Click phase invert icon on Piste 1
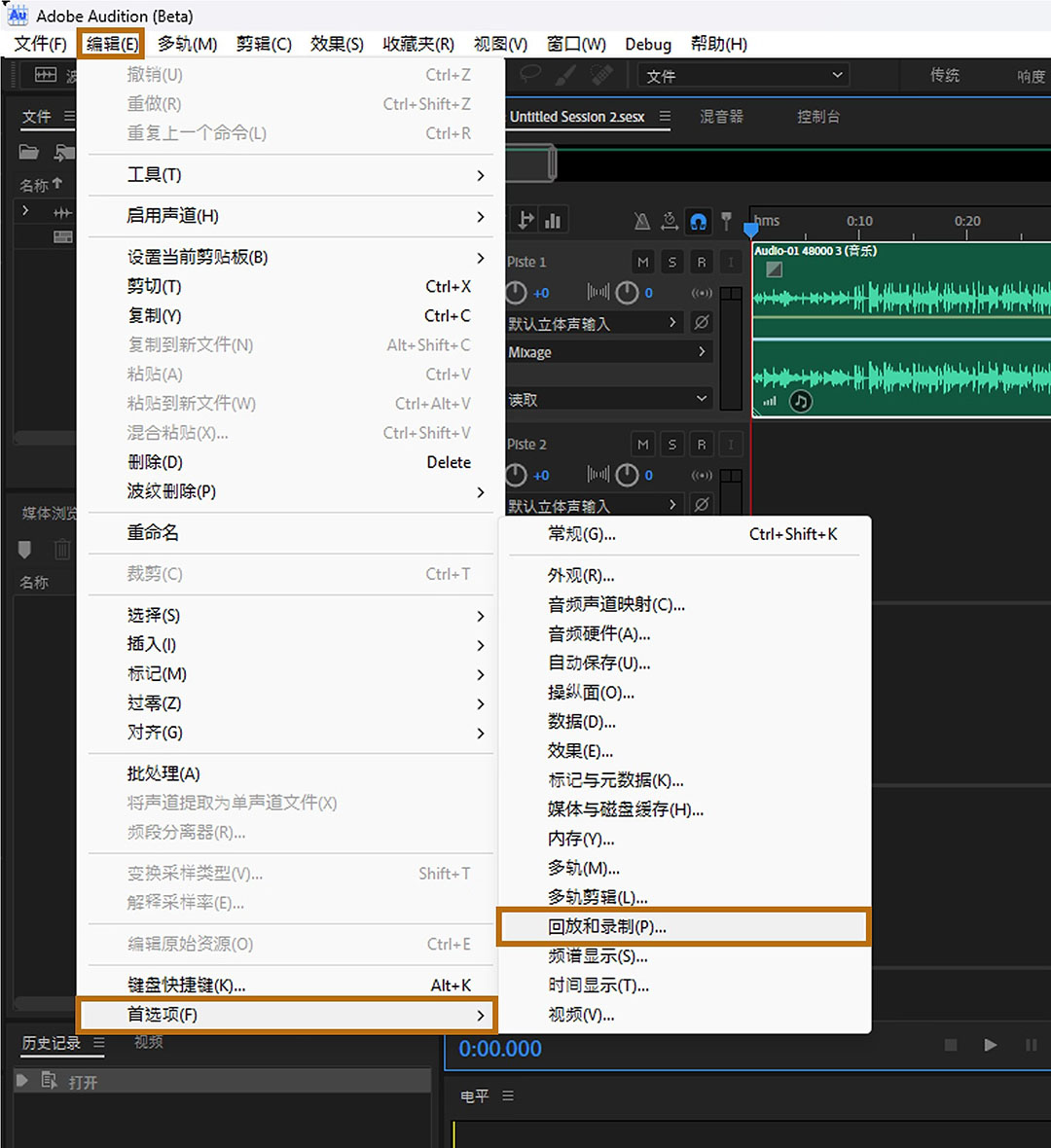The image size is (1051, 1148). click(702, 322)
